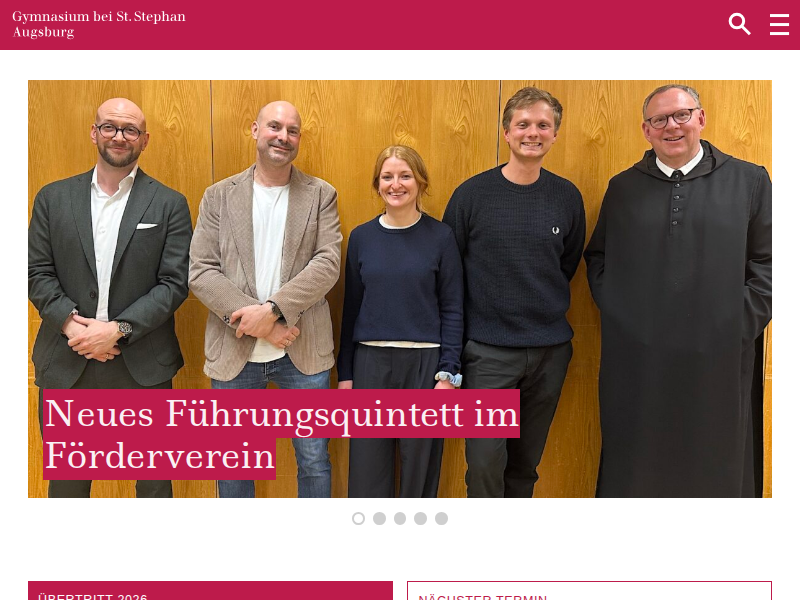Click the word Förderverein in the slide caption

pyautogui.click(x=160, y=457)
